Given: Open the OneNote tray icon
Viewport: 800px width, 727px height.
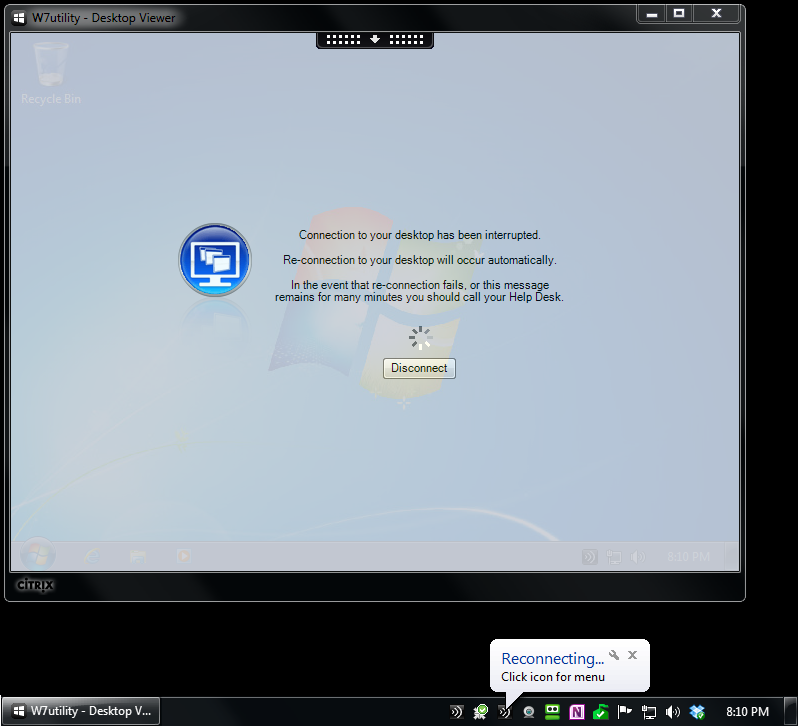Looking at the screenshot, I should coord(577,712).
